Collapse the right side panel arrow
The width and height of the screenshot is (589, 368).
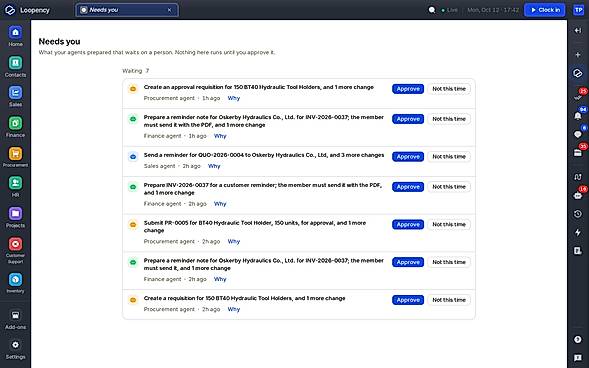click(x=578, y=30)
